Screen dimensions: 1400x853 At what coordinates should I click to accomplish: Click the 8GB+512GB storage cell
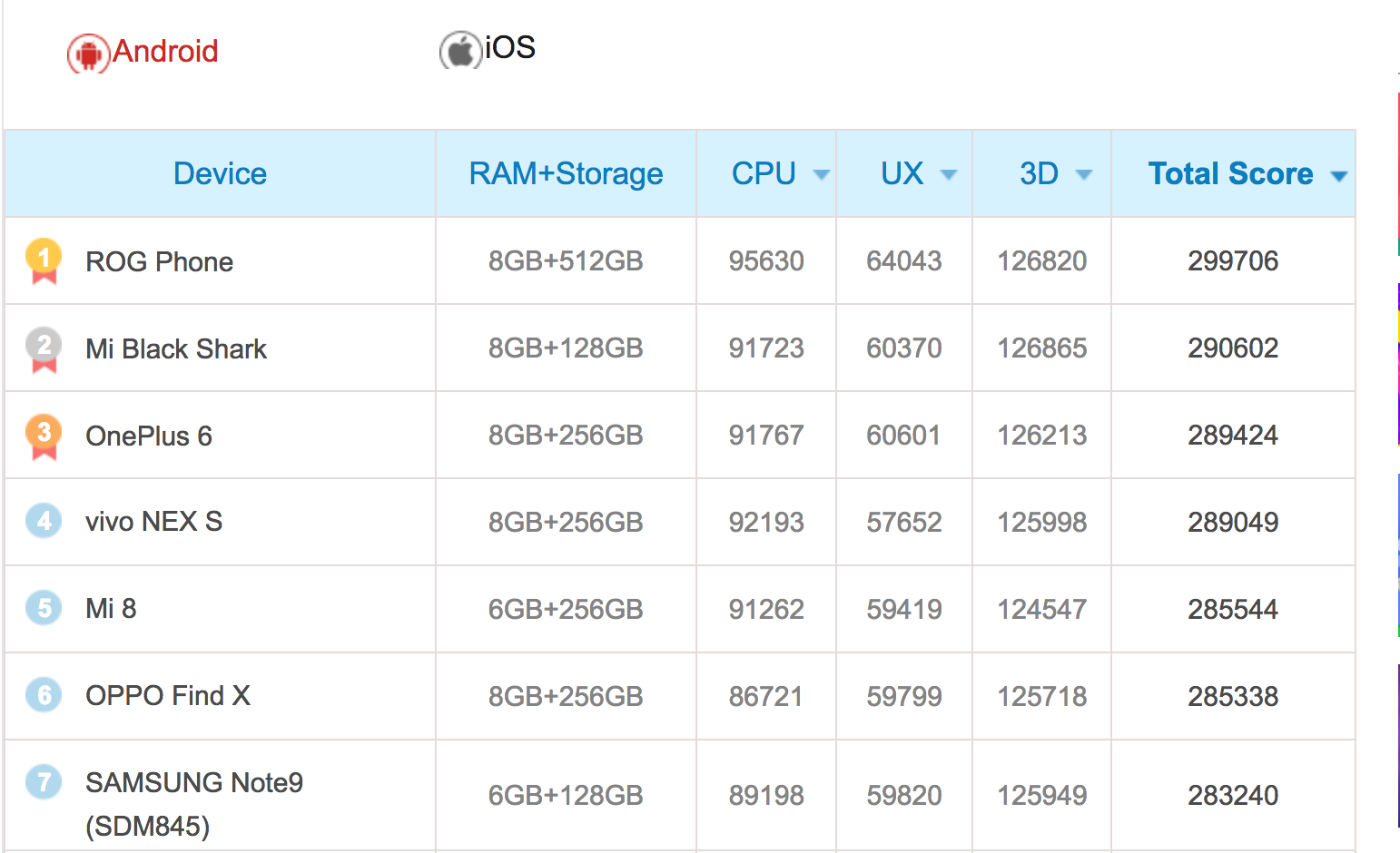566,261
